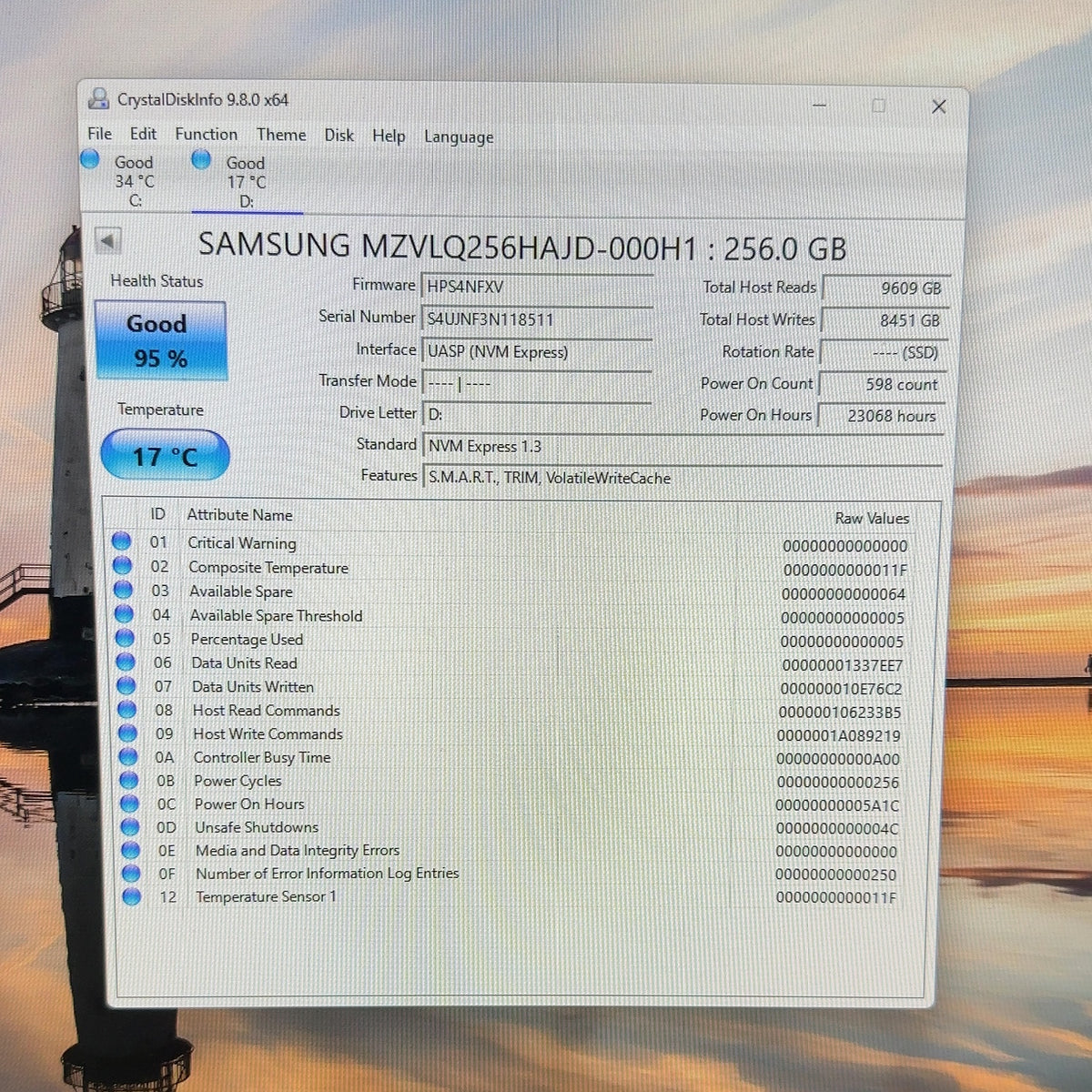Click the Power On Hours value 23068 hours
This screenshot has height=1092, width=1092.
882,416
